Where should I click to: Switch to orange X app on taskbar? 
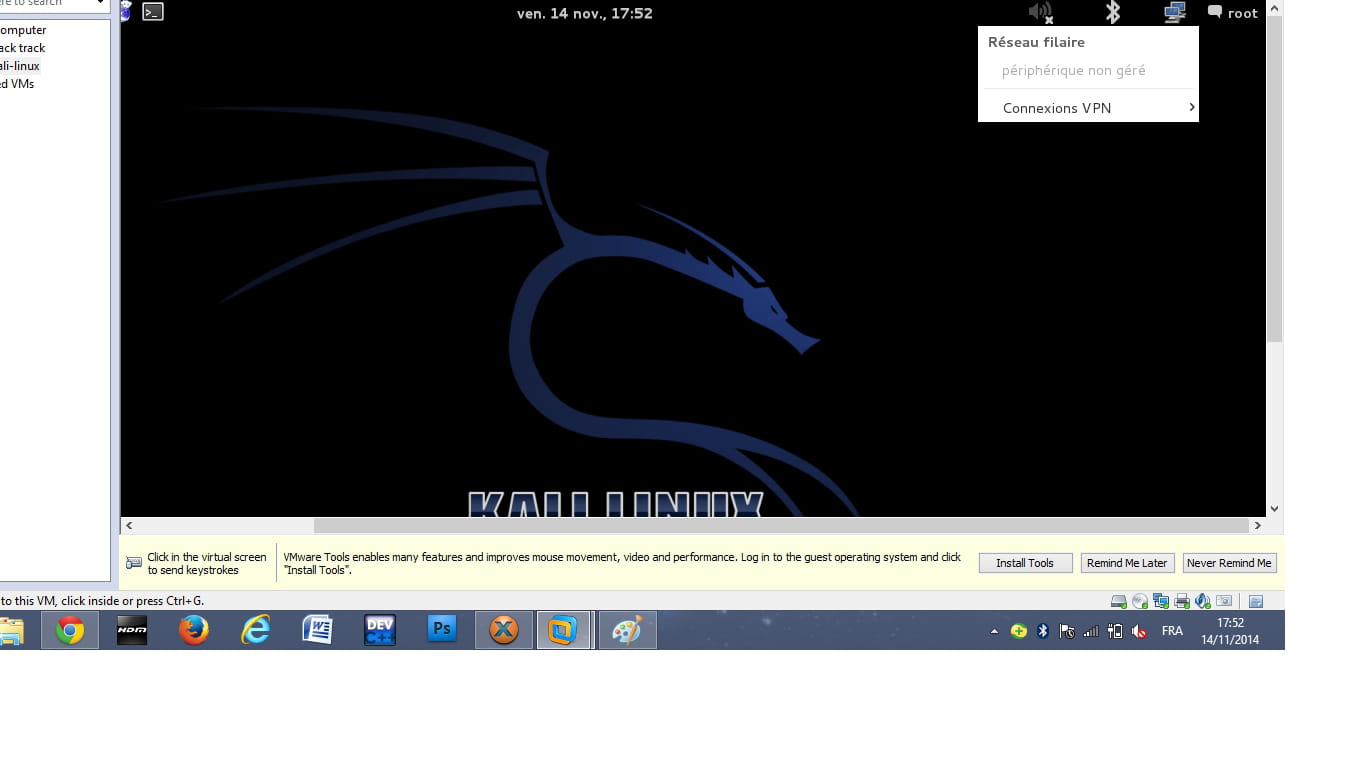(504, 631)
